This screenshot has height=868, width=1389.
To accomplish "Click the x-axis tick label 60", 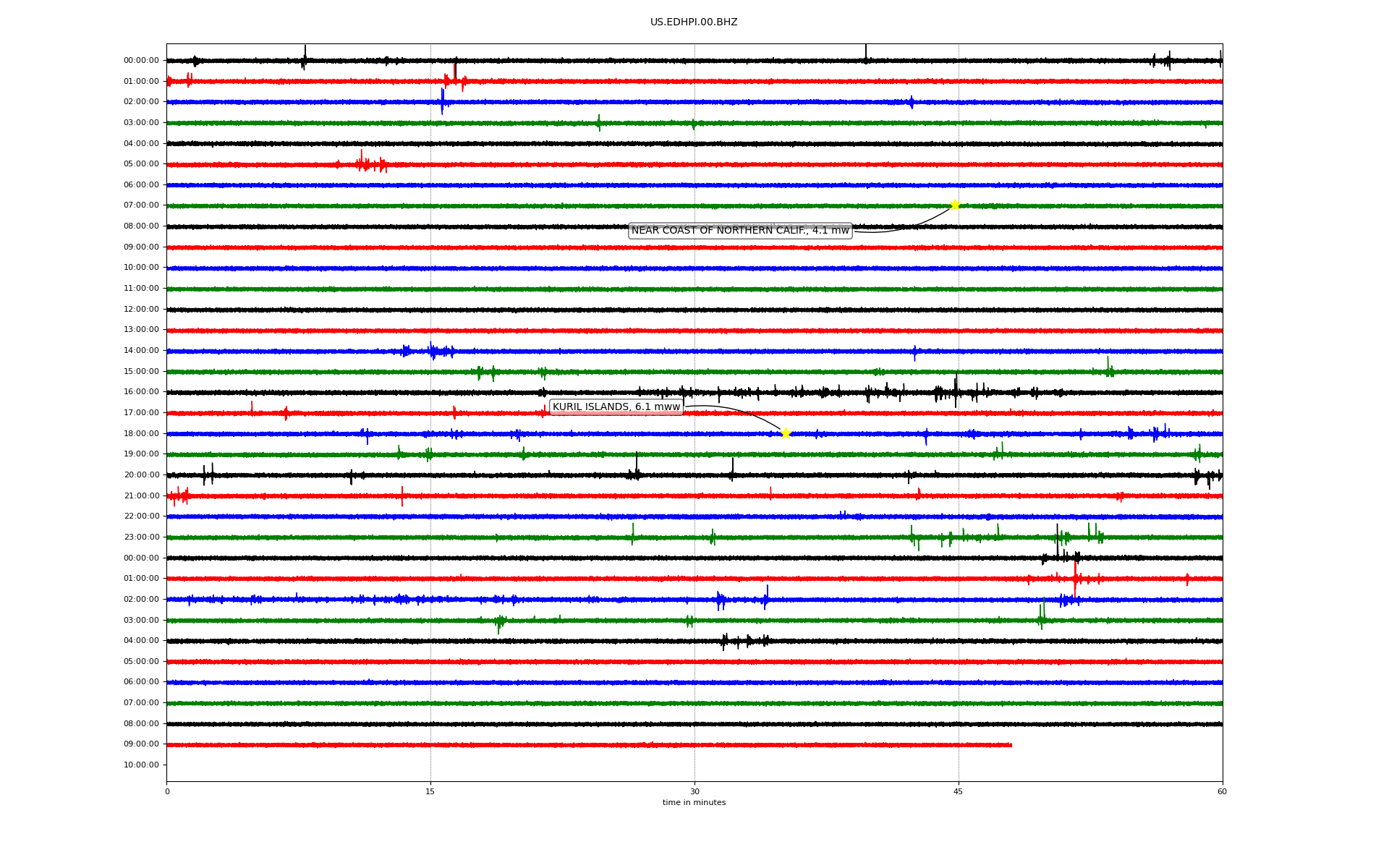I will [x=1222, y=791].
